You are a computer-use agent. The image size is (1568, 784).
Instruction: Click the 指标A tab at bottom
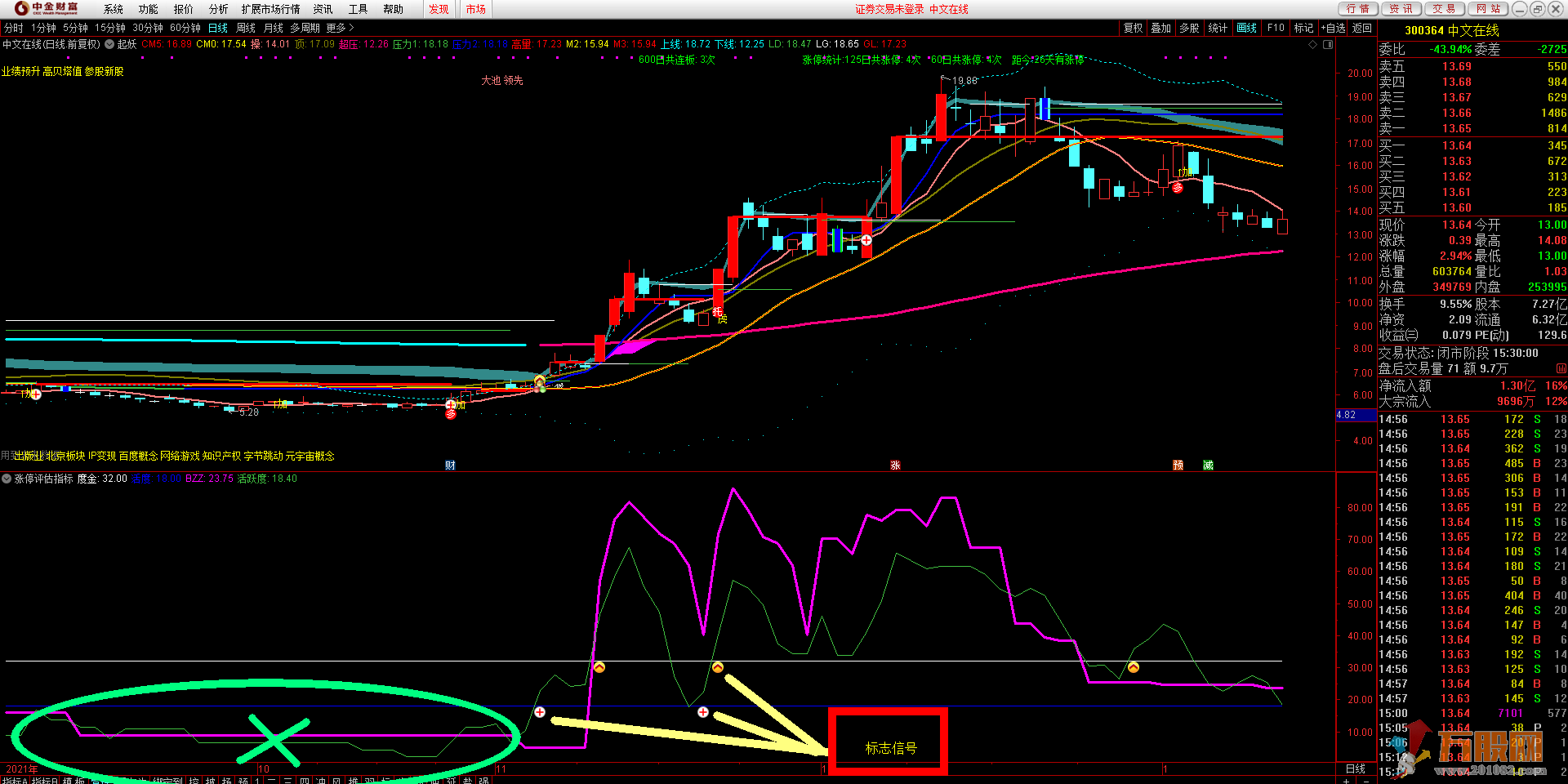(x=14, y=780)
